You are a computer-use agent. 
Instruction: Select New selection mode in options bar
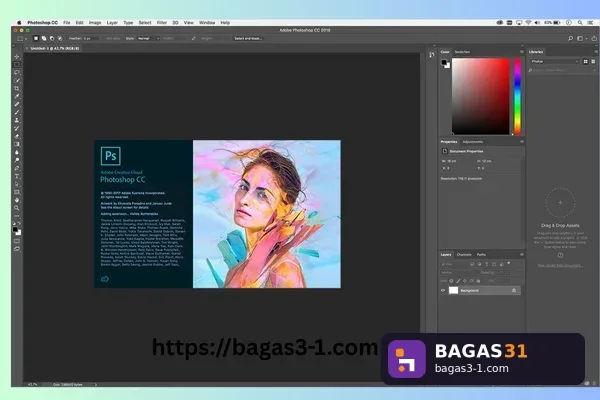(36, 38)
